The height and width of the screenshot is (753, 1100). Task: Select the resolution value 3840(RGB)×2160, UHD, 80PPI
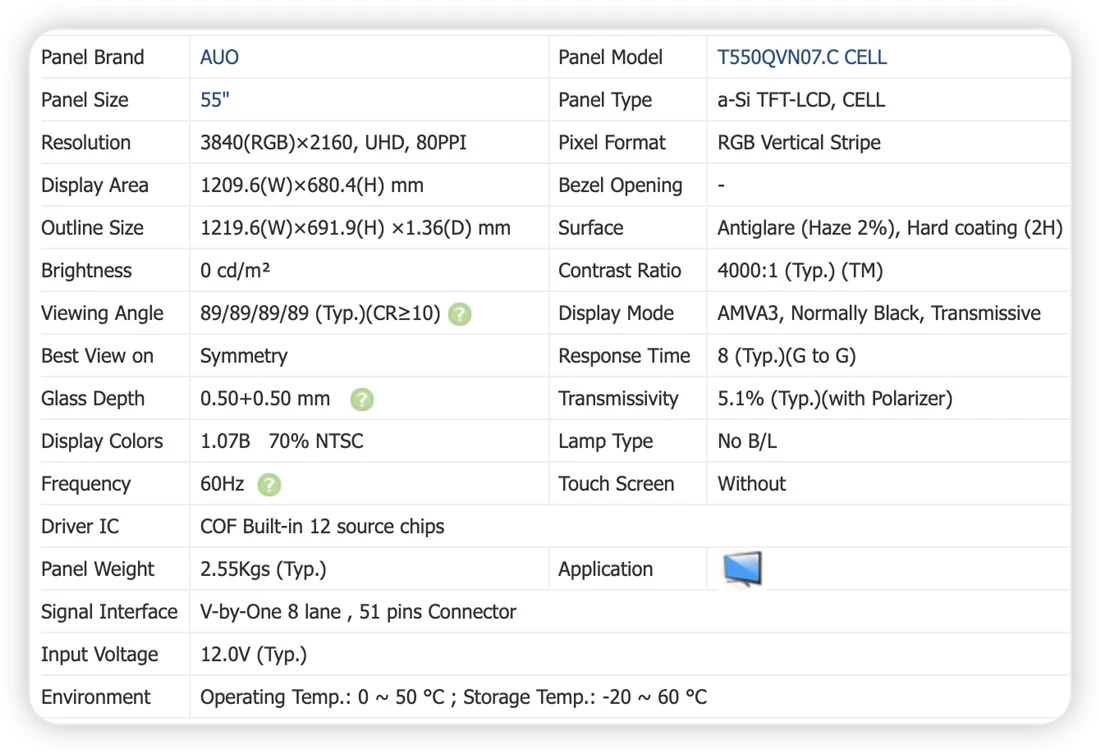333,143
